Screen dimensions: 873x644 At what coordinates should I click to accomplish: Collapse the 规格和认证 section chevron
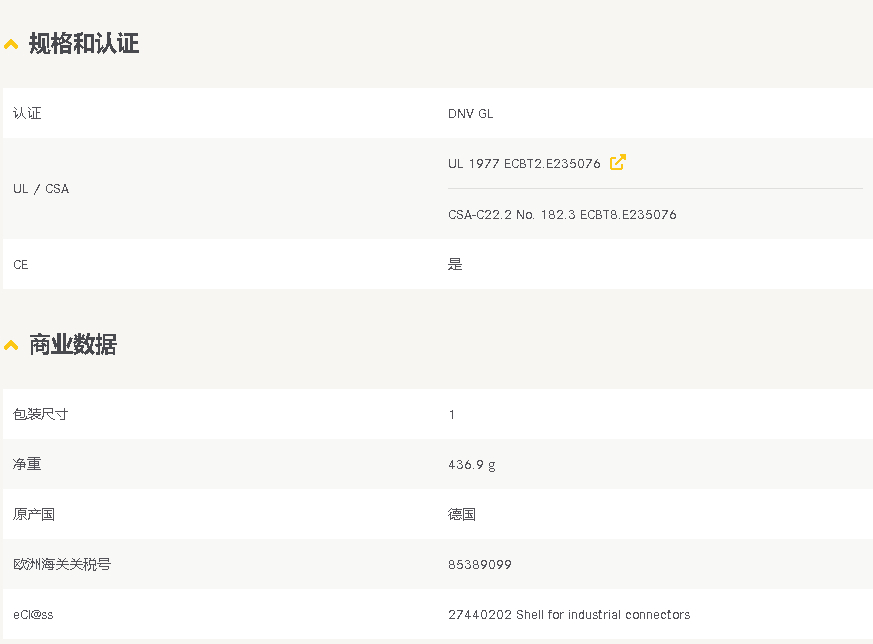pos(11,44)
